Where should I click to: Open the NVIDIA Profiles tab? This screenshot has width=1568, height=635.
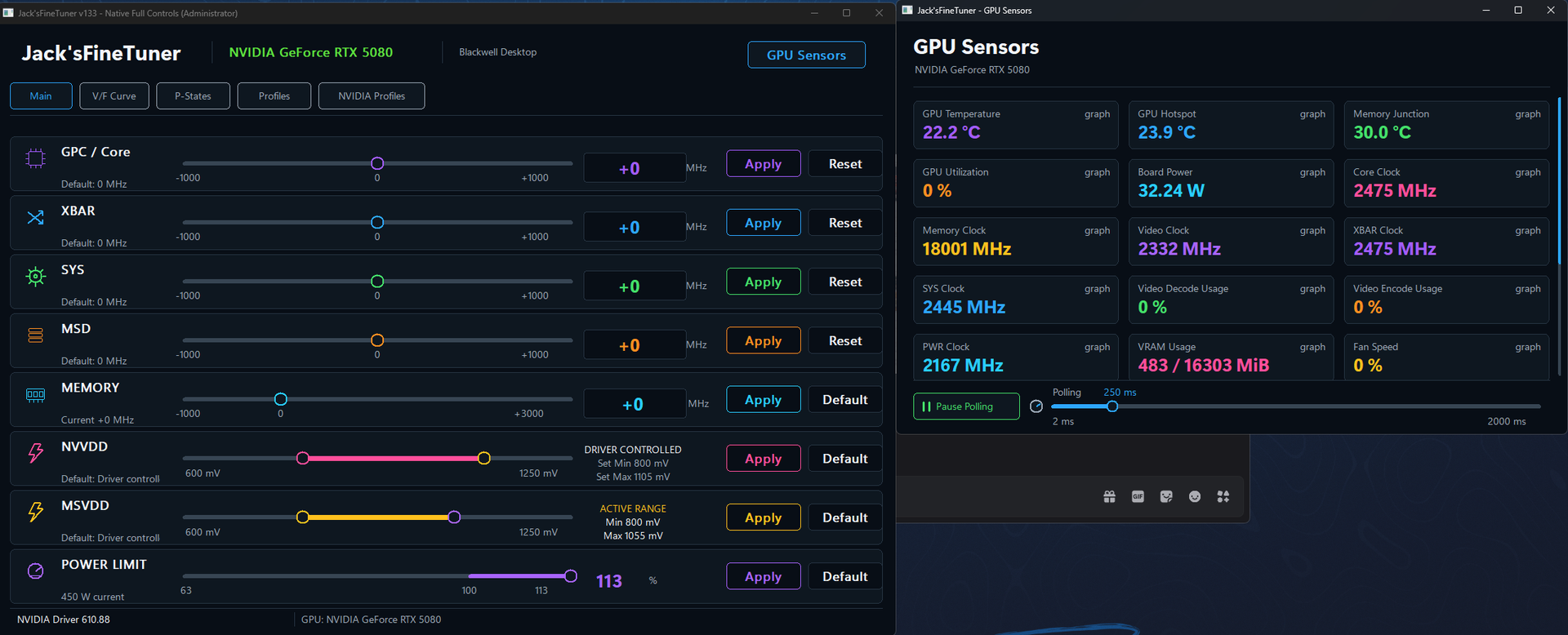(372, 96)
